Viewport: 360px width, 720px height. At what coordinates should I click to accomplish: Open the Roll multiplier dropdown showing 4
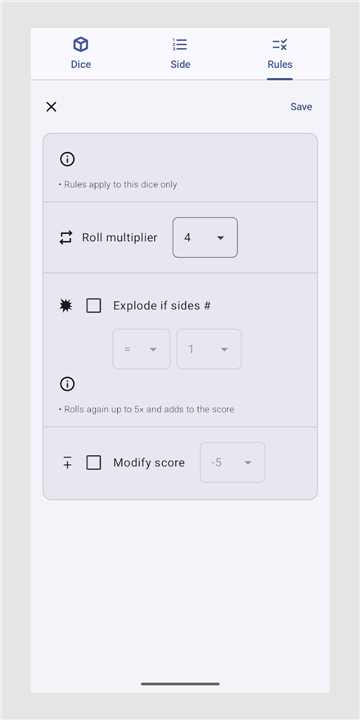pos(205,237)
